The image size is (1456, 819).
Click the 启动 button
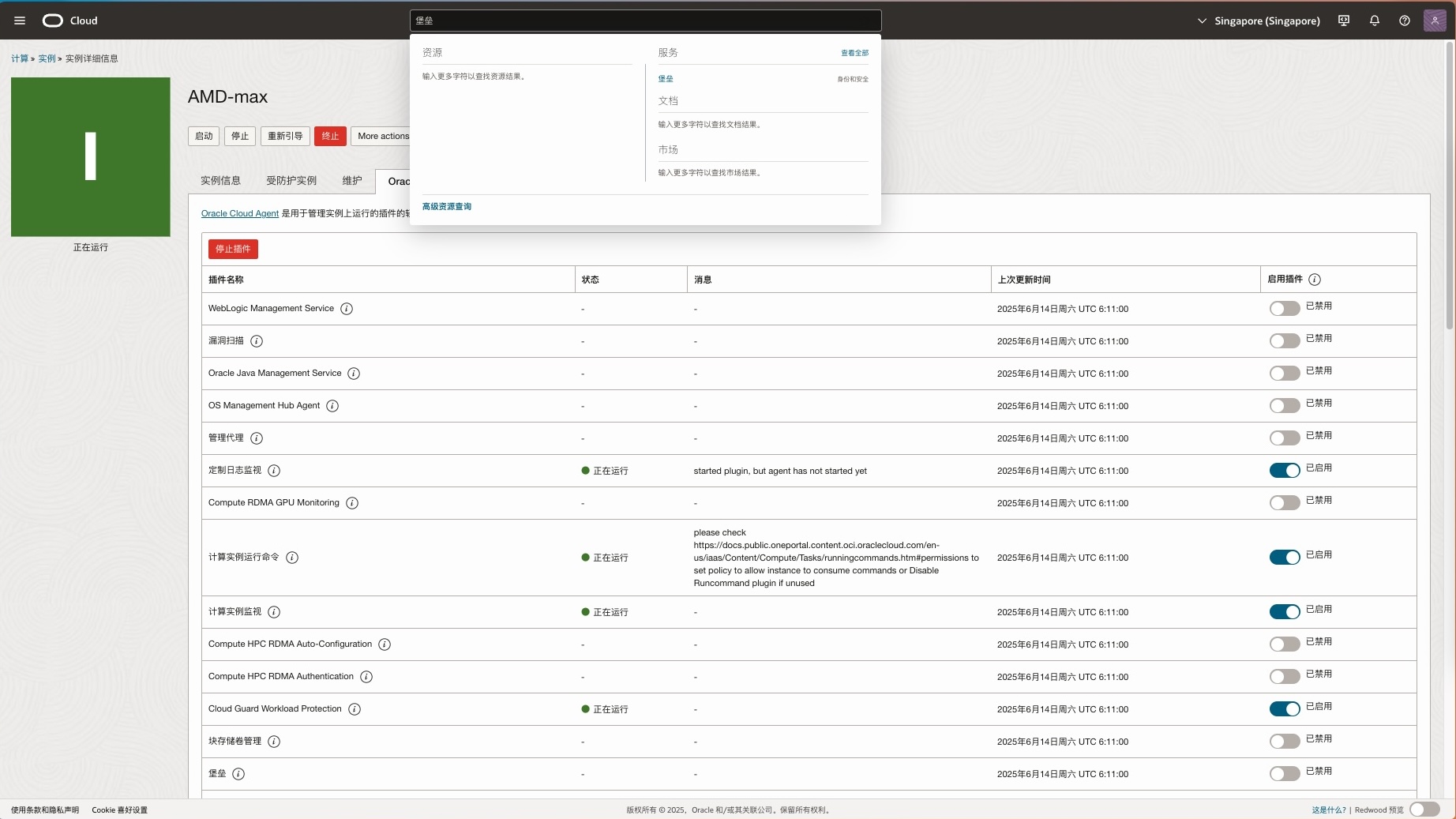pyautogui.click(x=204, y=136)
